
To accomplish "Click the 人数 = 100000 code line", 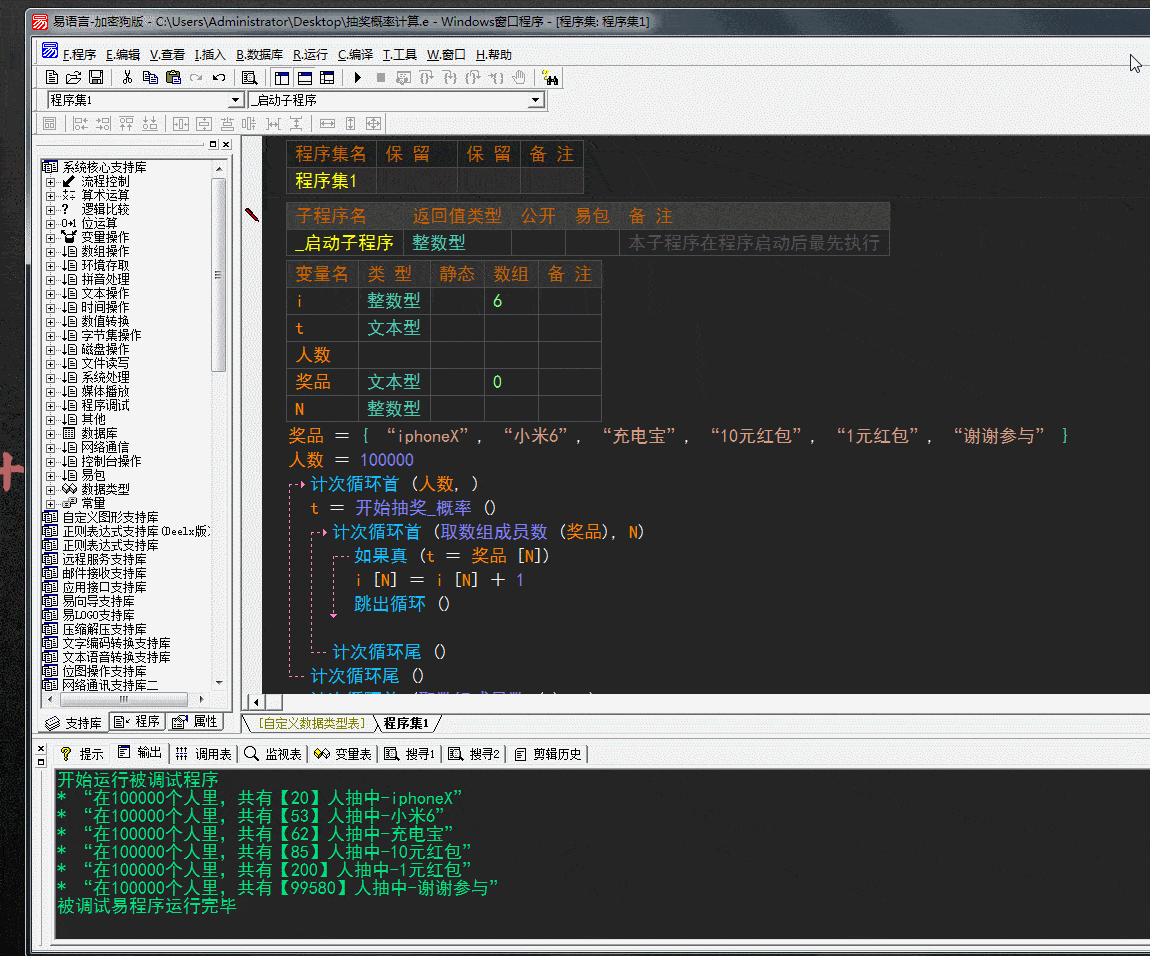I will 351,460.
